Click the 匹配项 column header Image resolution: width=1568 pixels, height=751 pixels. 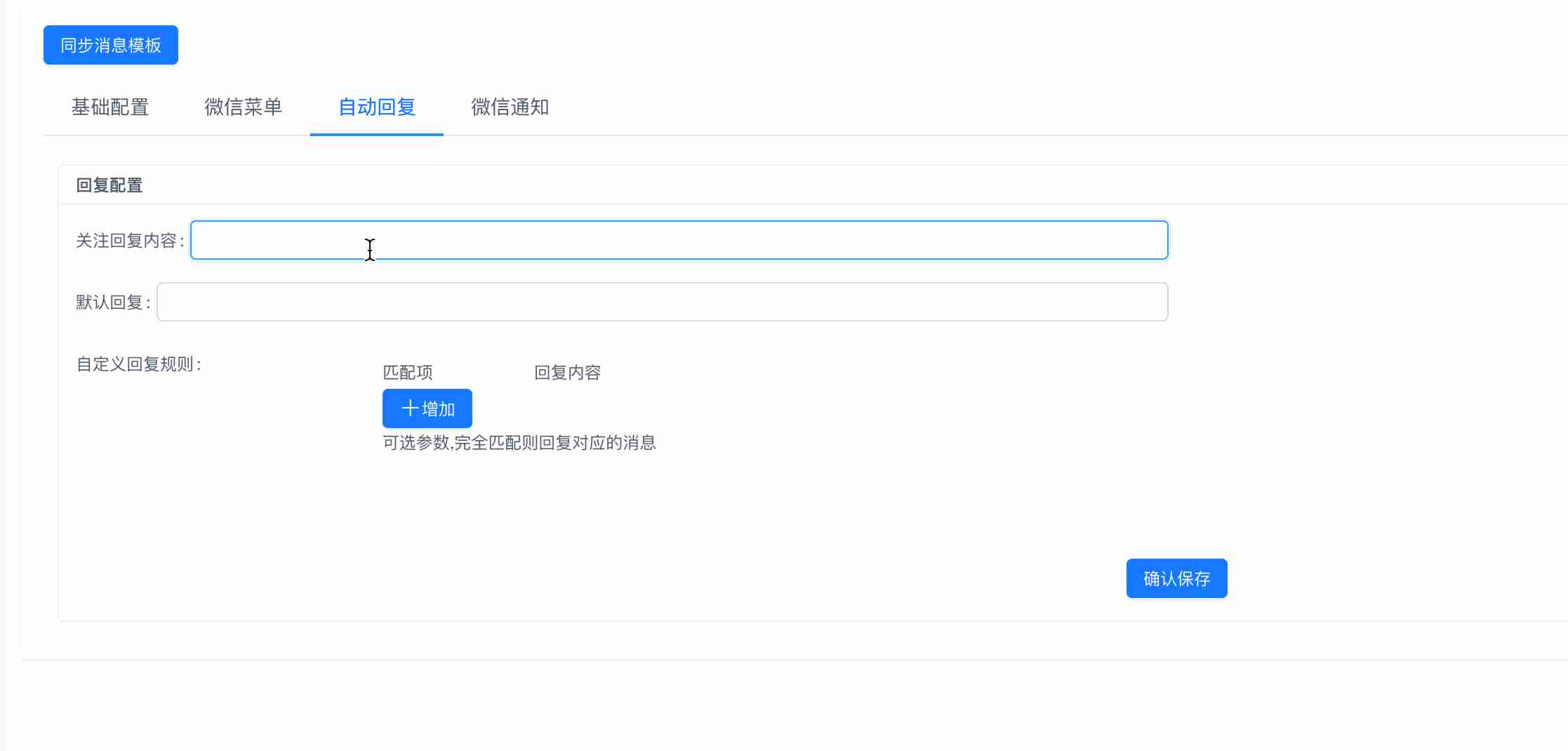point(408,373)
